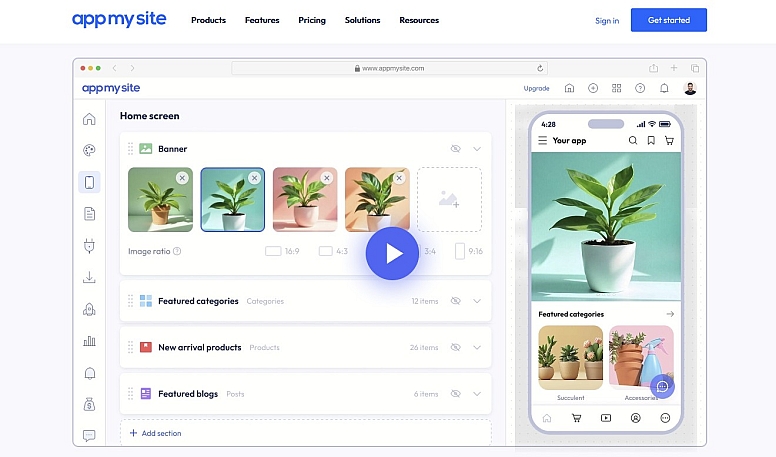Select the 4:3 image ratio
This screenshot has width=776, height=457.
click(333, 251)
